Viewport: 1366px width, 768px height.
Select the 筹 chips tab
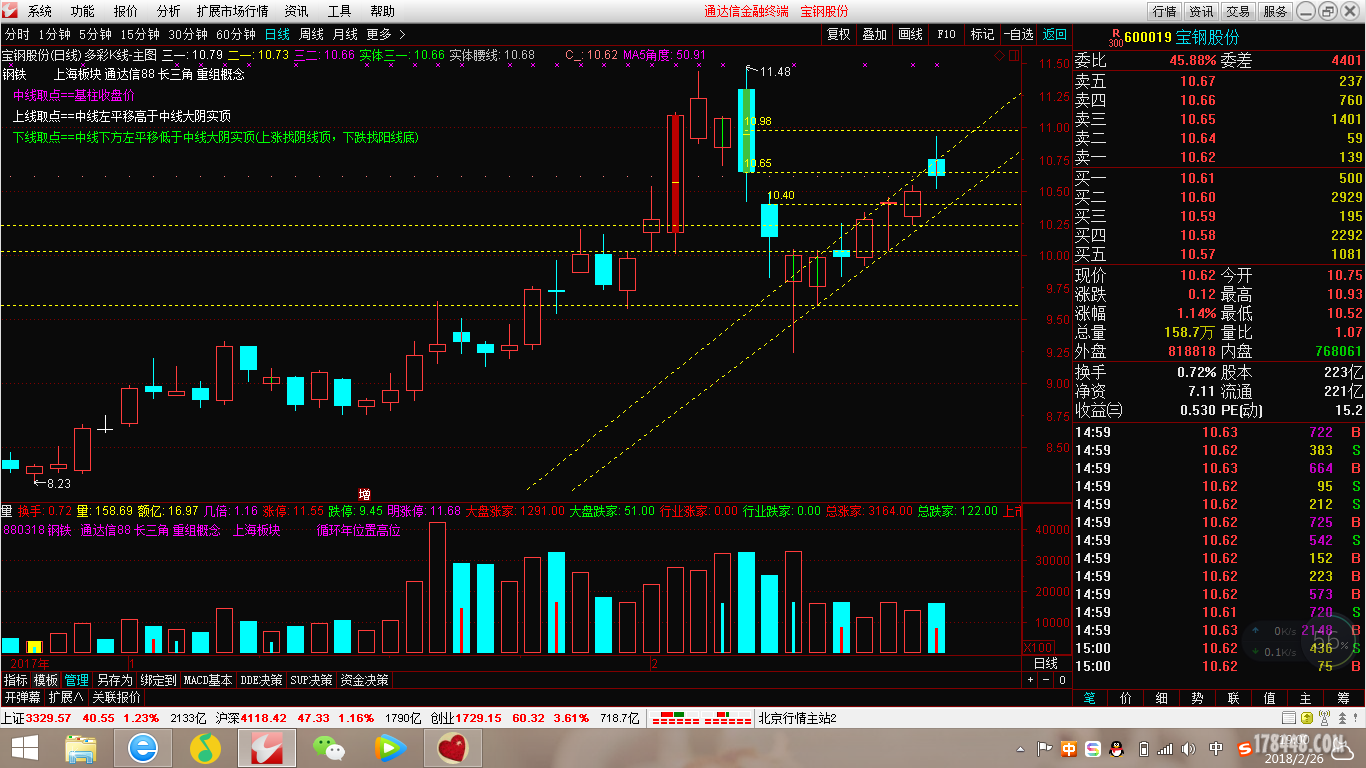1343,698
